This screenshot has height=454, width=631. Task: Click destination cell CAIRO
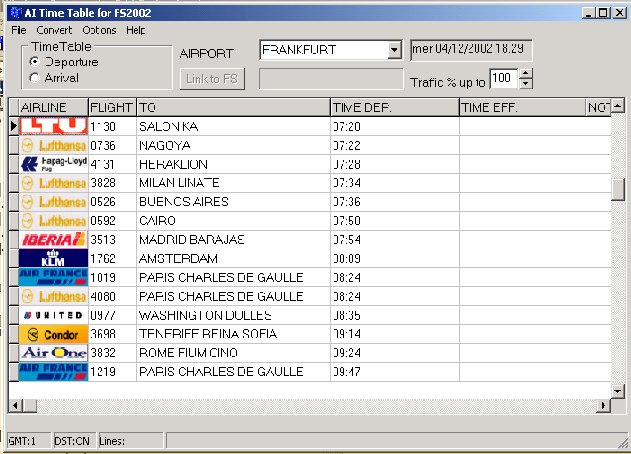point(233,221)
